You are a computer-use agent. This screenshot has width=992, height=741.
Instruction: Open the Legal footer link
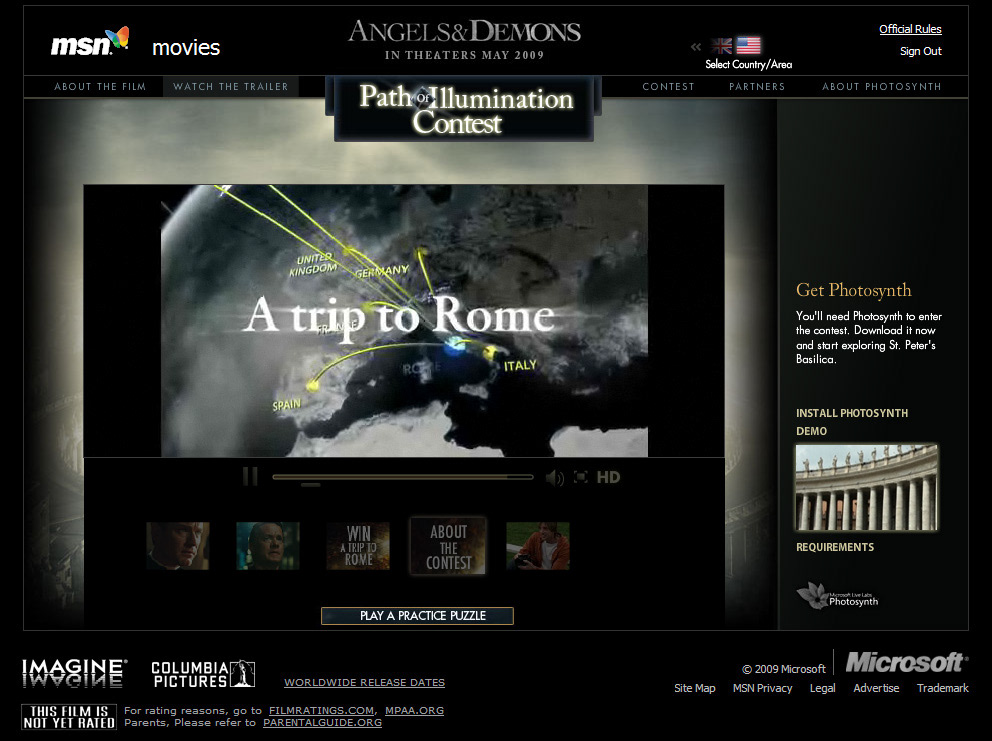[x=822, y=688]
